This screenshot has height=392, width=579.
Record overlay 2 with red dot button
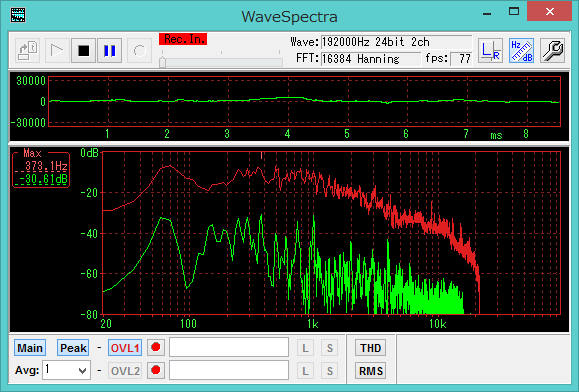point(156,370)
